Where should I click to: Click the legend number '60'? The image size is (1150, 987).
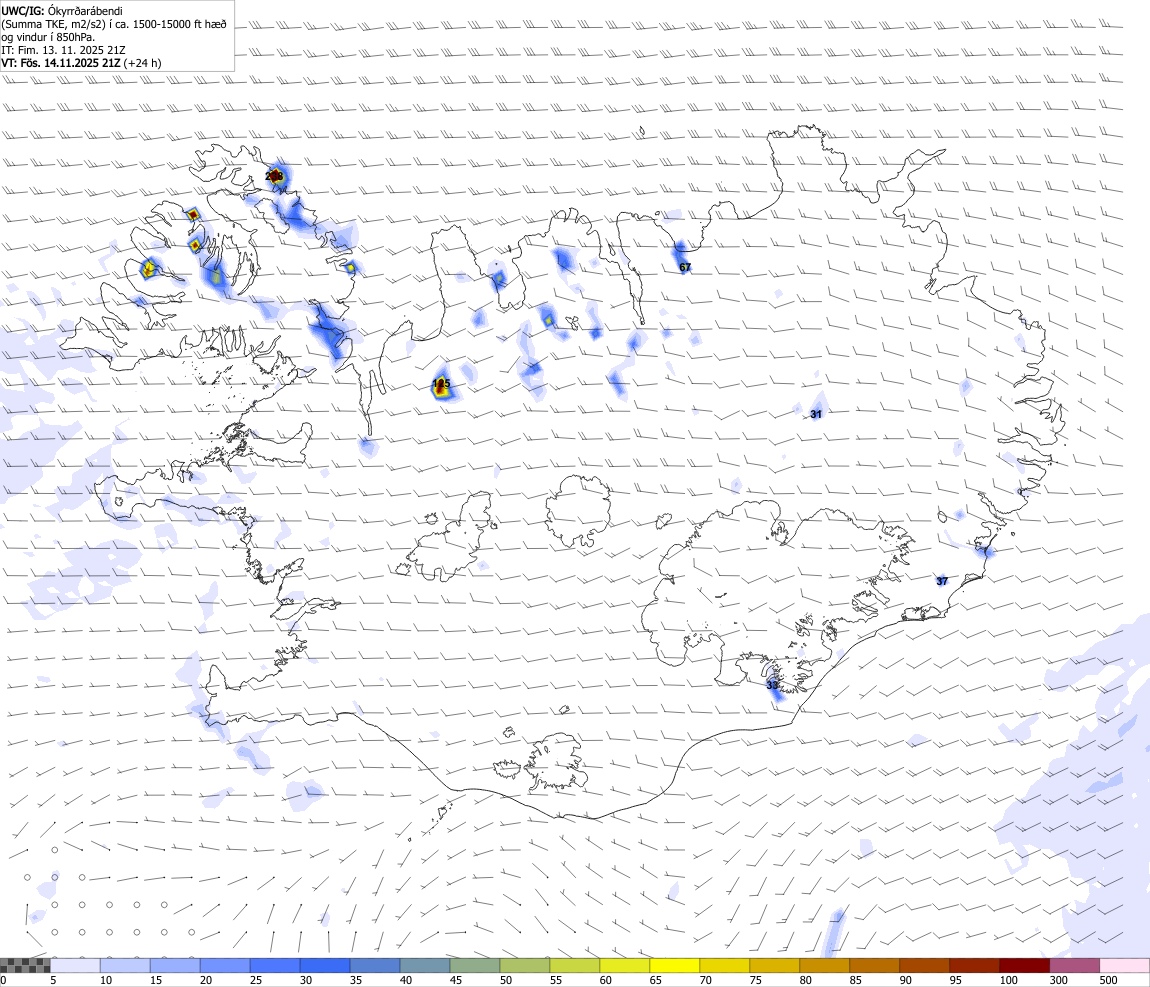[606, 980]
